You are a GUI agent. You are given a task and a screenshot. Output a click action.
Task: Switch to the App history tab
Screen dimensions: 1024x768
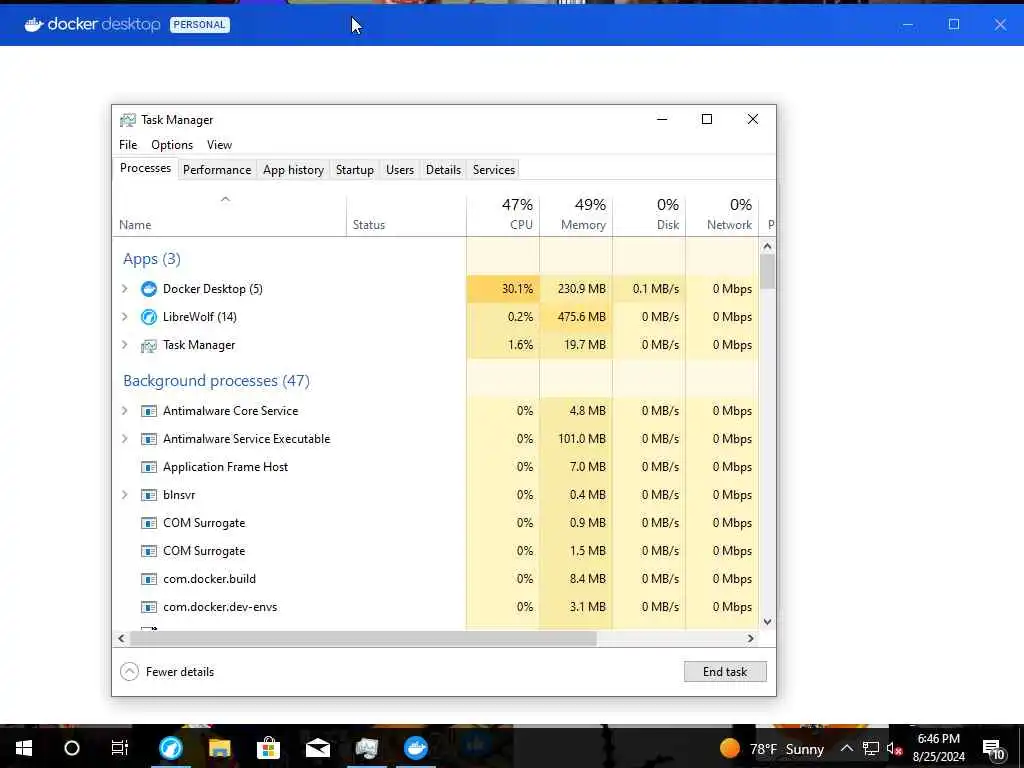[x=293, y=170]
